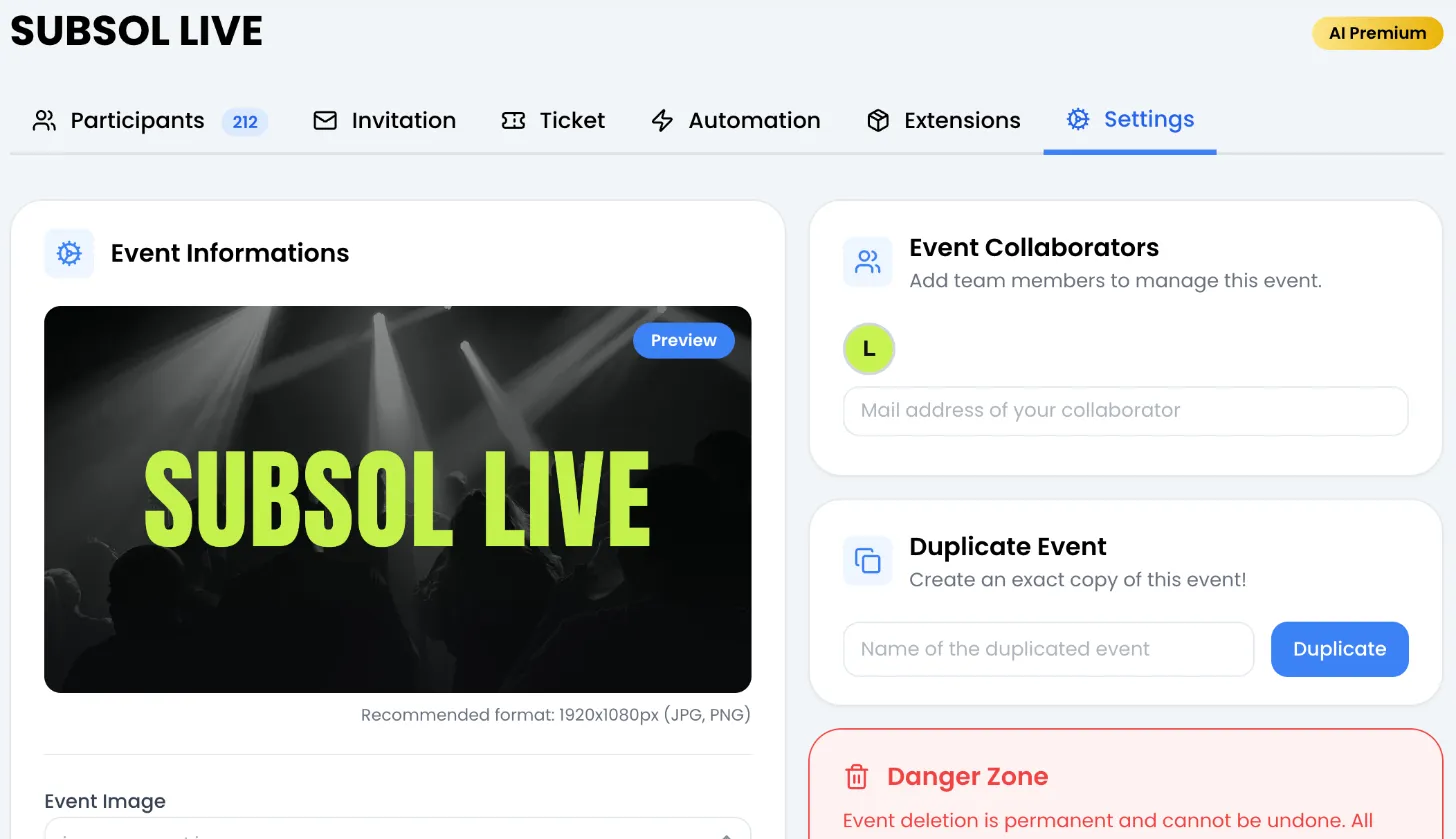Click the Settings gear icon in tabs
1456x839 pixels.
[1078, 120]
